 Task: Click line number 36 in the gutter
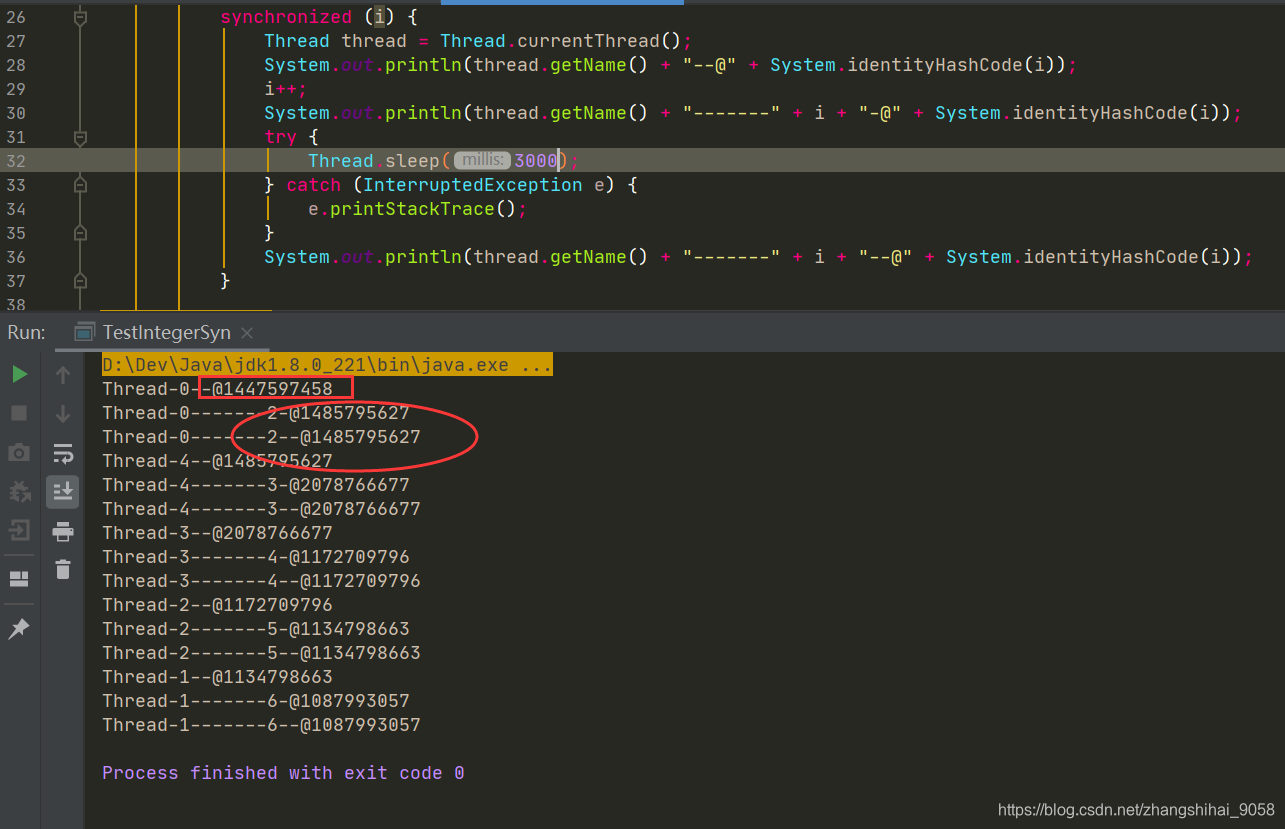click(16, 257)
